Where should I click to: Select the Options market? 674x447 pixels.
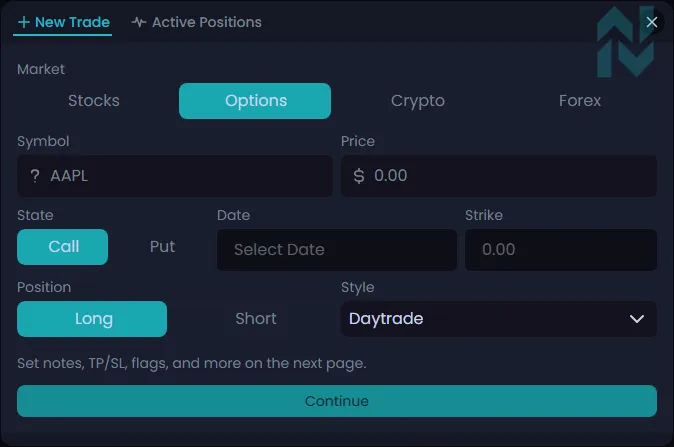[x=255, y=101]
